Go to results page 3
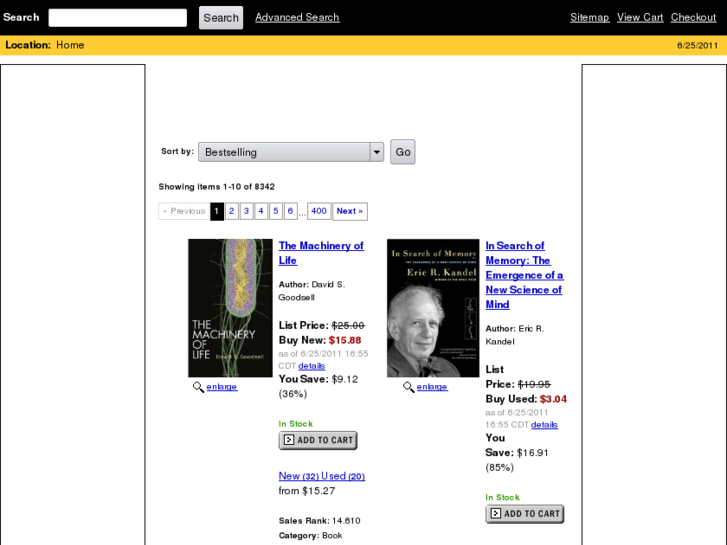 pyautogui.click(x=246, y=211)
